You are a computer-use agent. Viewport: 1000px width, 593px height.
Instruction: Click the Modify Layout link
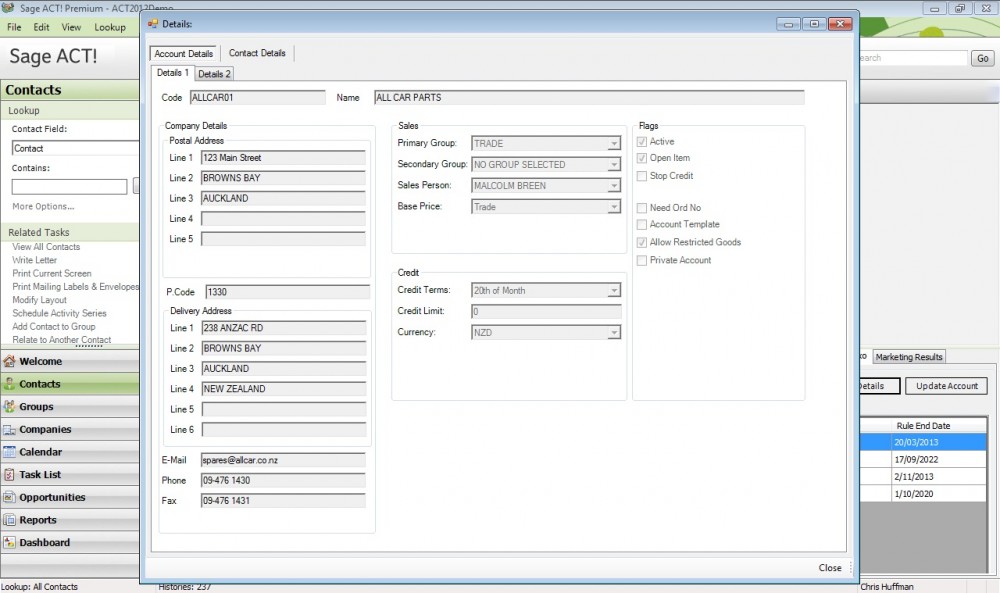[x=39, y=300]
